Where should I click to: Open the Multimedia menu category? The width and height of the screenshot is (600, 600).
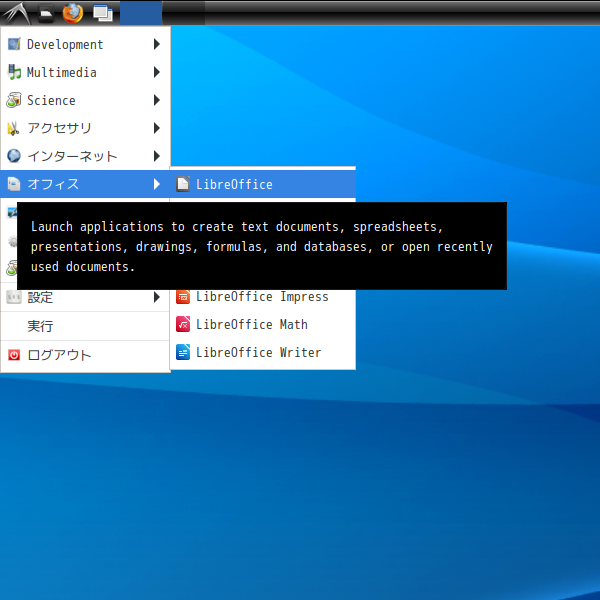85,72
